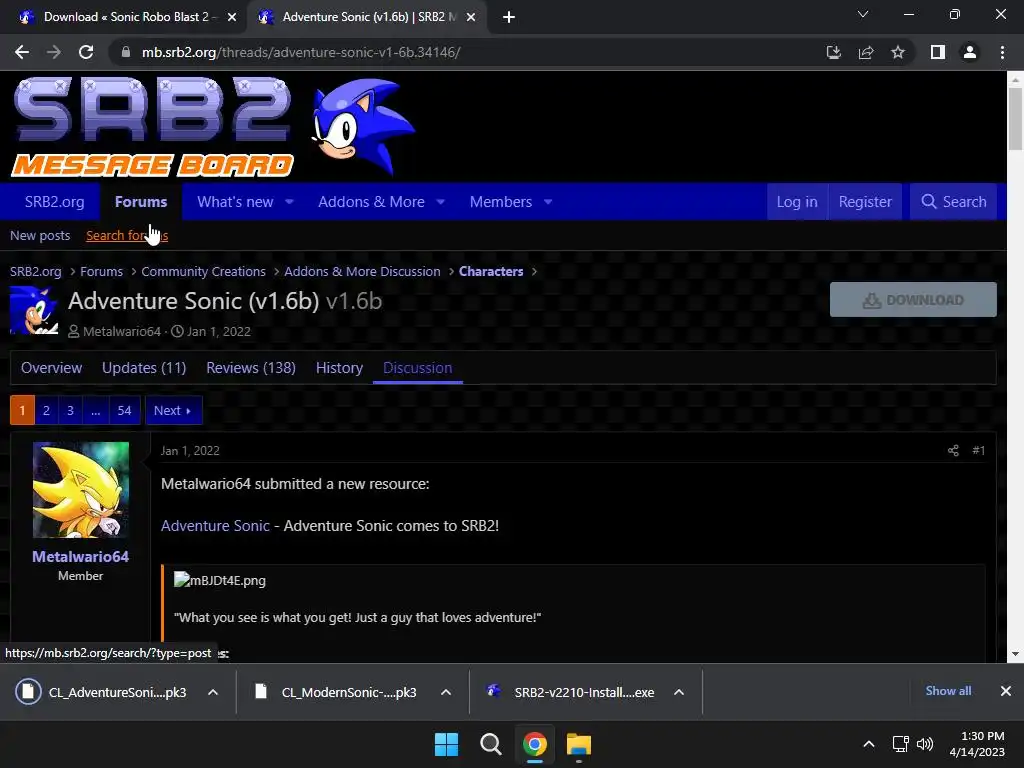Expand the What's new dropdown arrow
This screenshot has width=1024, height=768.
289,202
